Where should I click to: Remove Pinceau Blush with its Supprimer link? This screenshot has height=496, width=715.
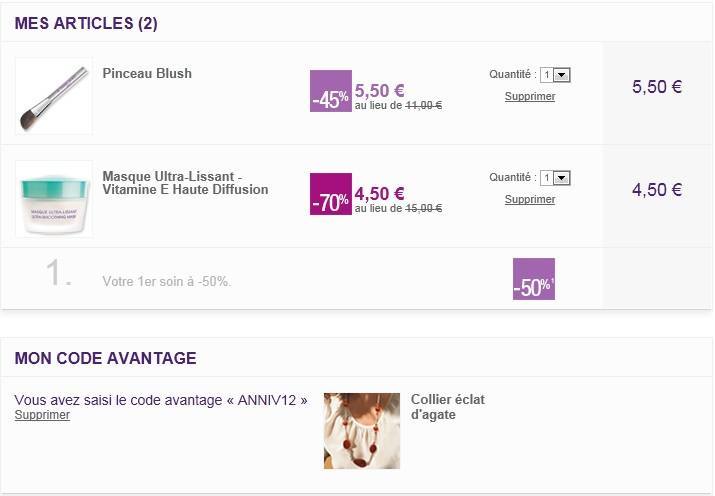[x=530, y=97]
